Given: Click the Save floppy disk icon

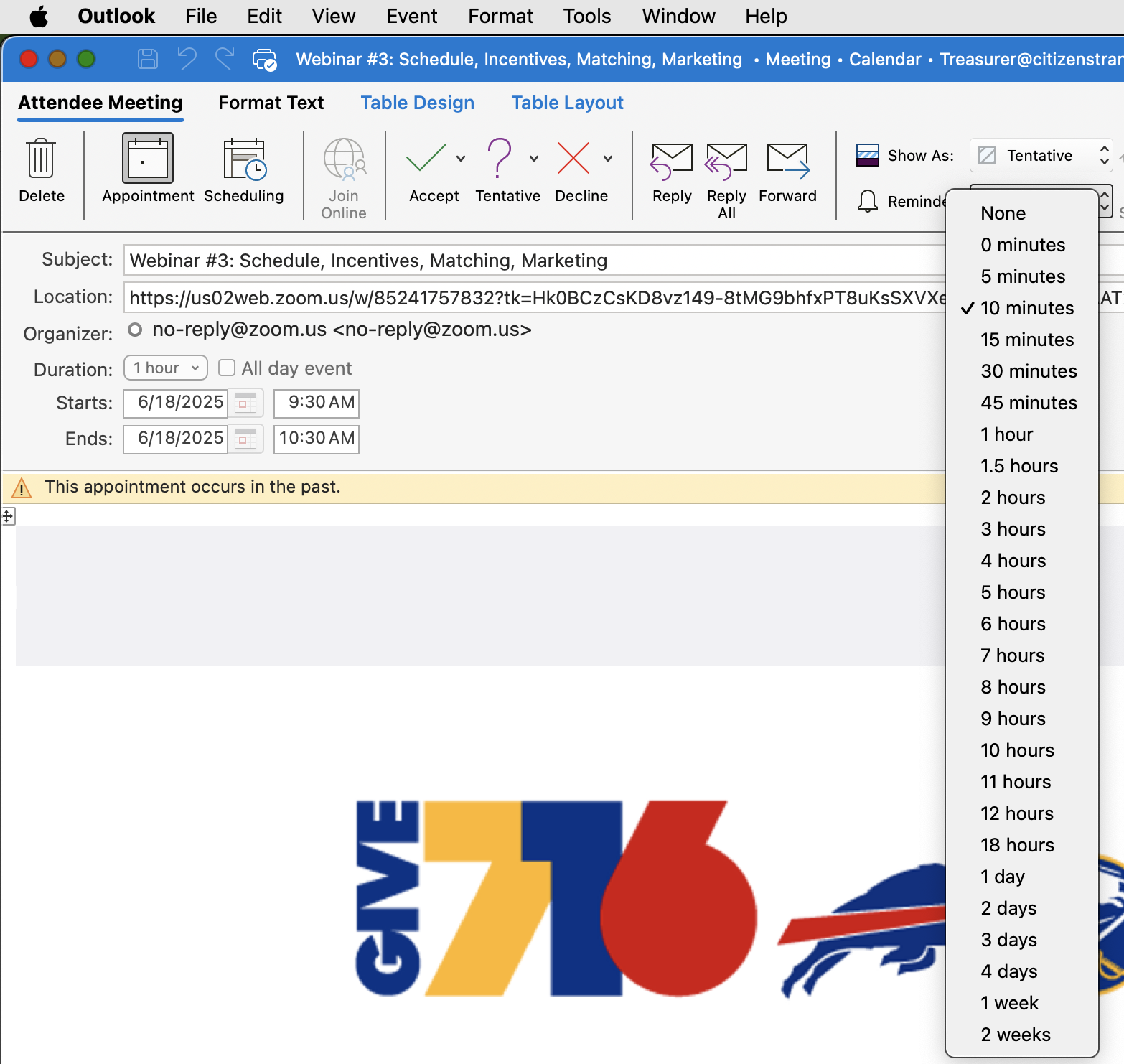Looking at the screenshot, I should [148, 59].
